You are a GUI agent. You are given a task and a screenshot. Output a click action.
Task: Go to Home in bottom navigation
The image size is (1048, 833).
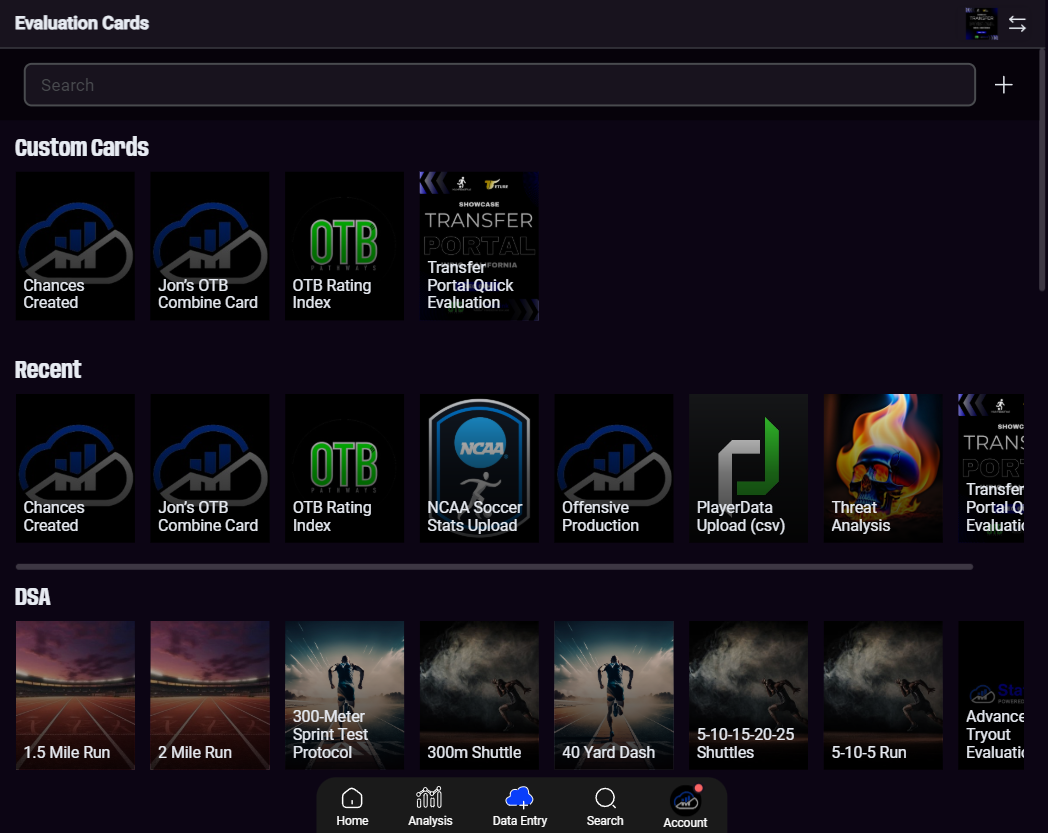(x=352, y=807)
